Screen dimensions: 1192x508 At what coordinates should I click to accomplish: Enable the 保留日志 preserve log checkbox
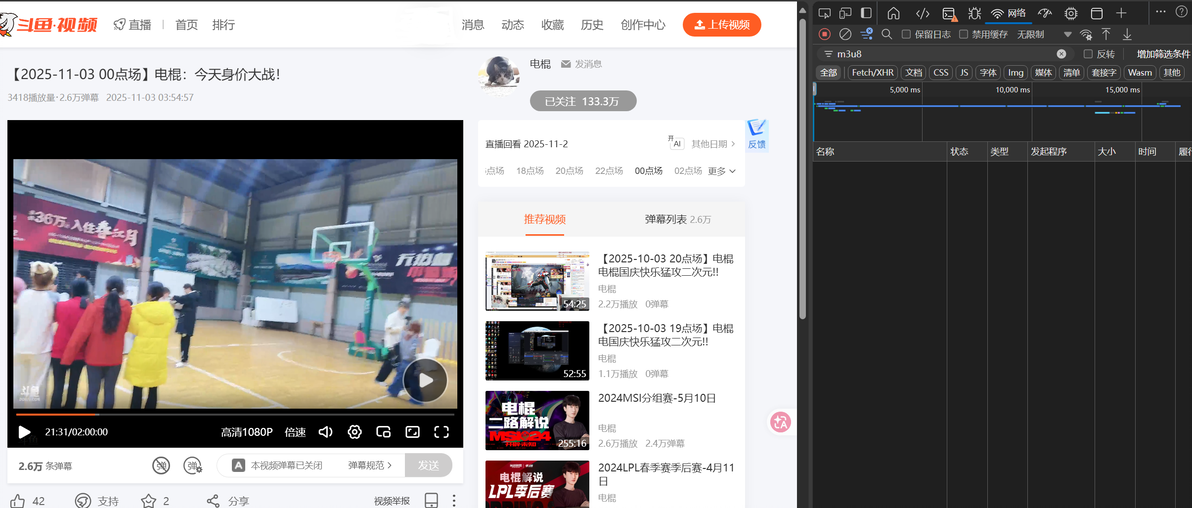pos(906,34)
